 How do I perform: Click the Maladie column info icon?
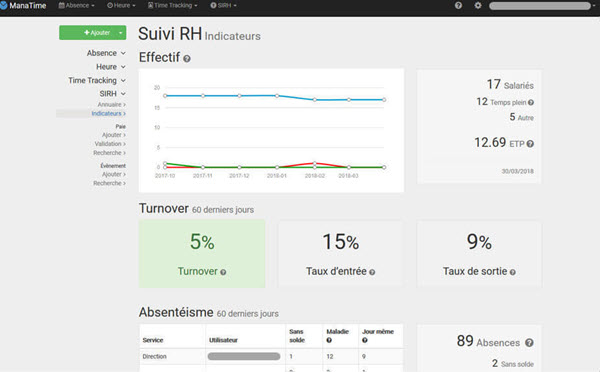coord(329,340)
